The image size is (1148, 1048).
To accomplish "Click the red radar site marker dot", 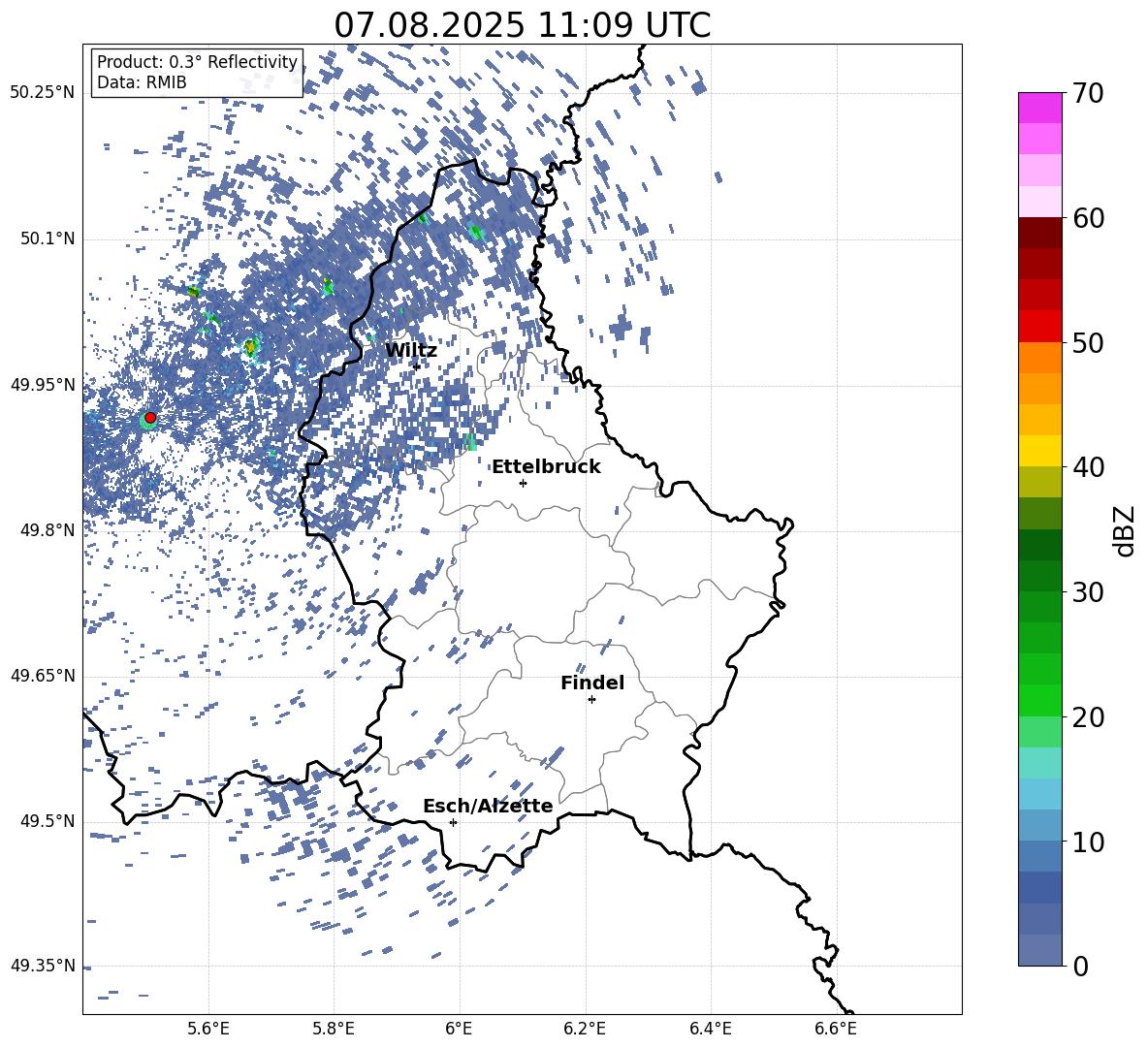I will point(150,418).
